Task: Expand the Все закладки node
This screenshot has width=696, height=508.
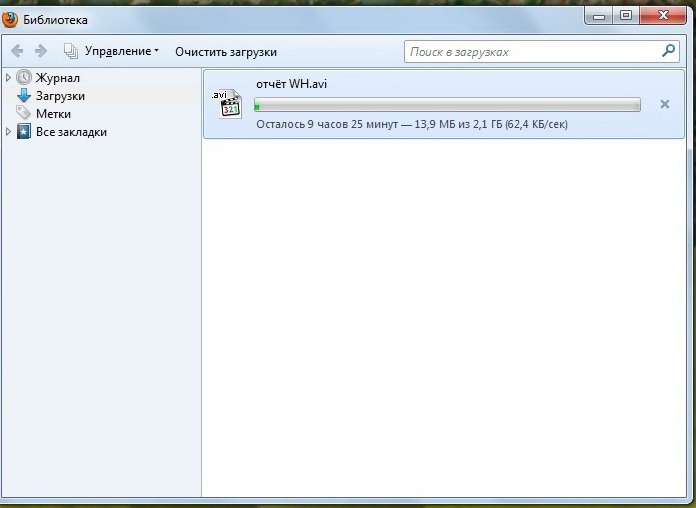Action: (x=8, y=131)
